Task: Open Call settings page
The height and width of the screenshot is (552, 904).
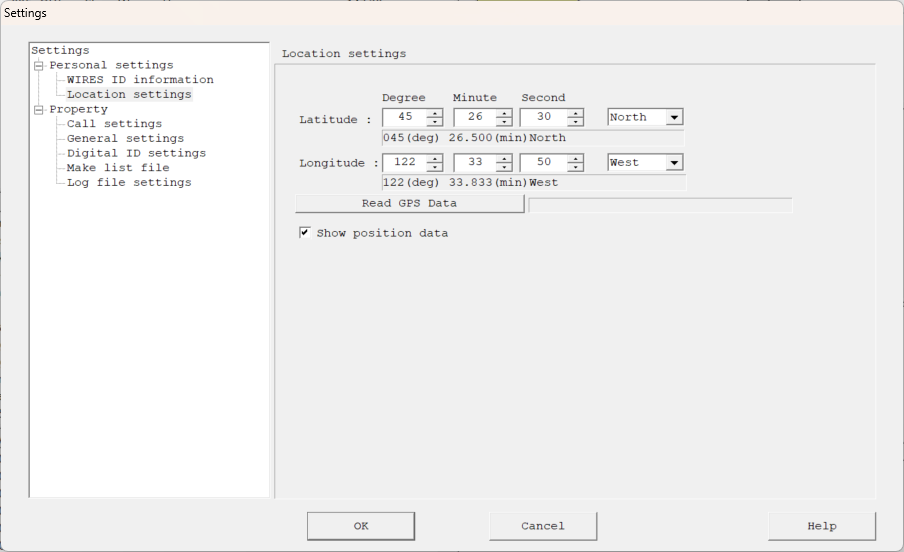Action: [x=114, y=124]
